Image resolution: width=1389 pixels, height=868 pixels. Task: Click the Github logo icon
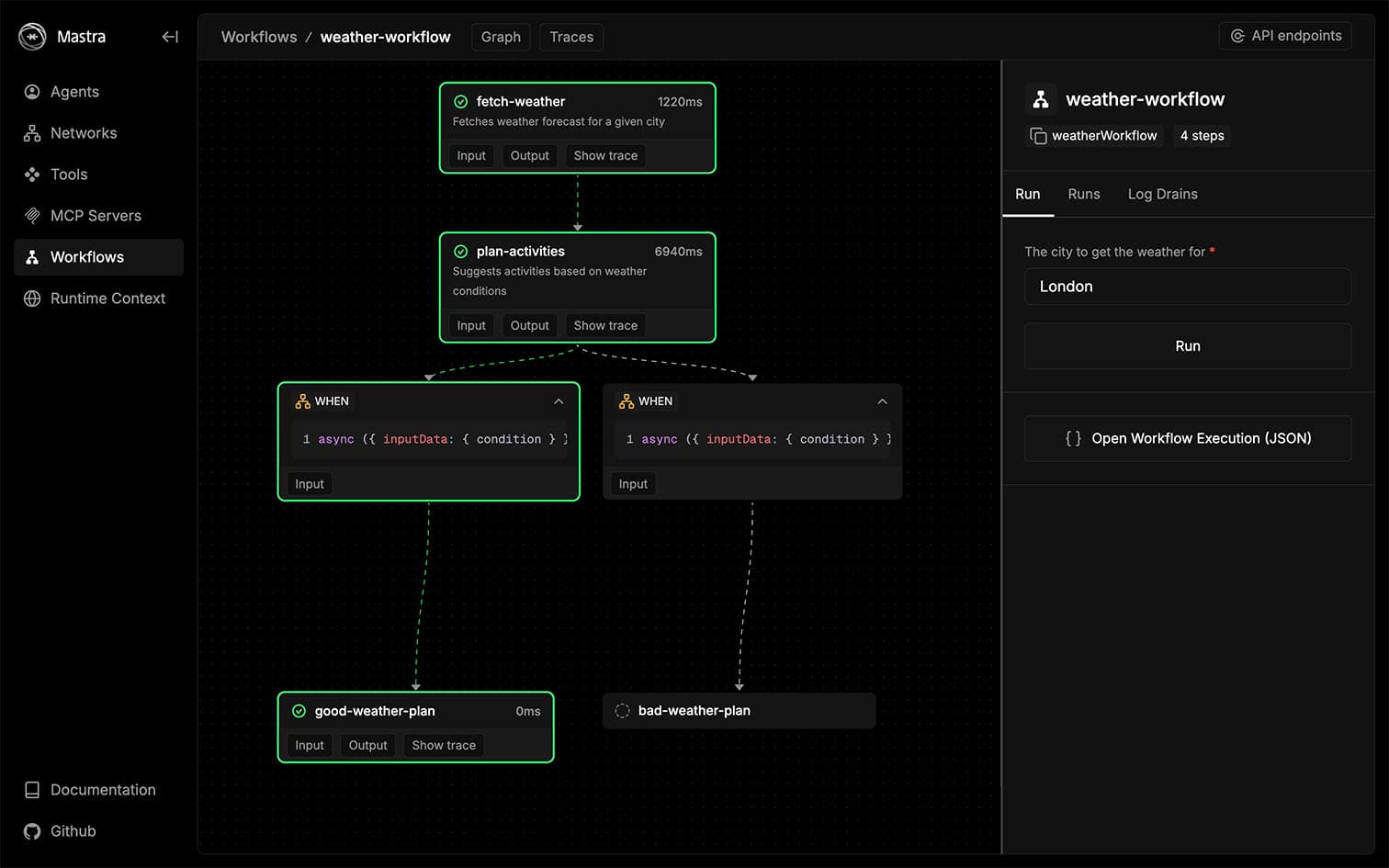32,831
